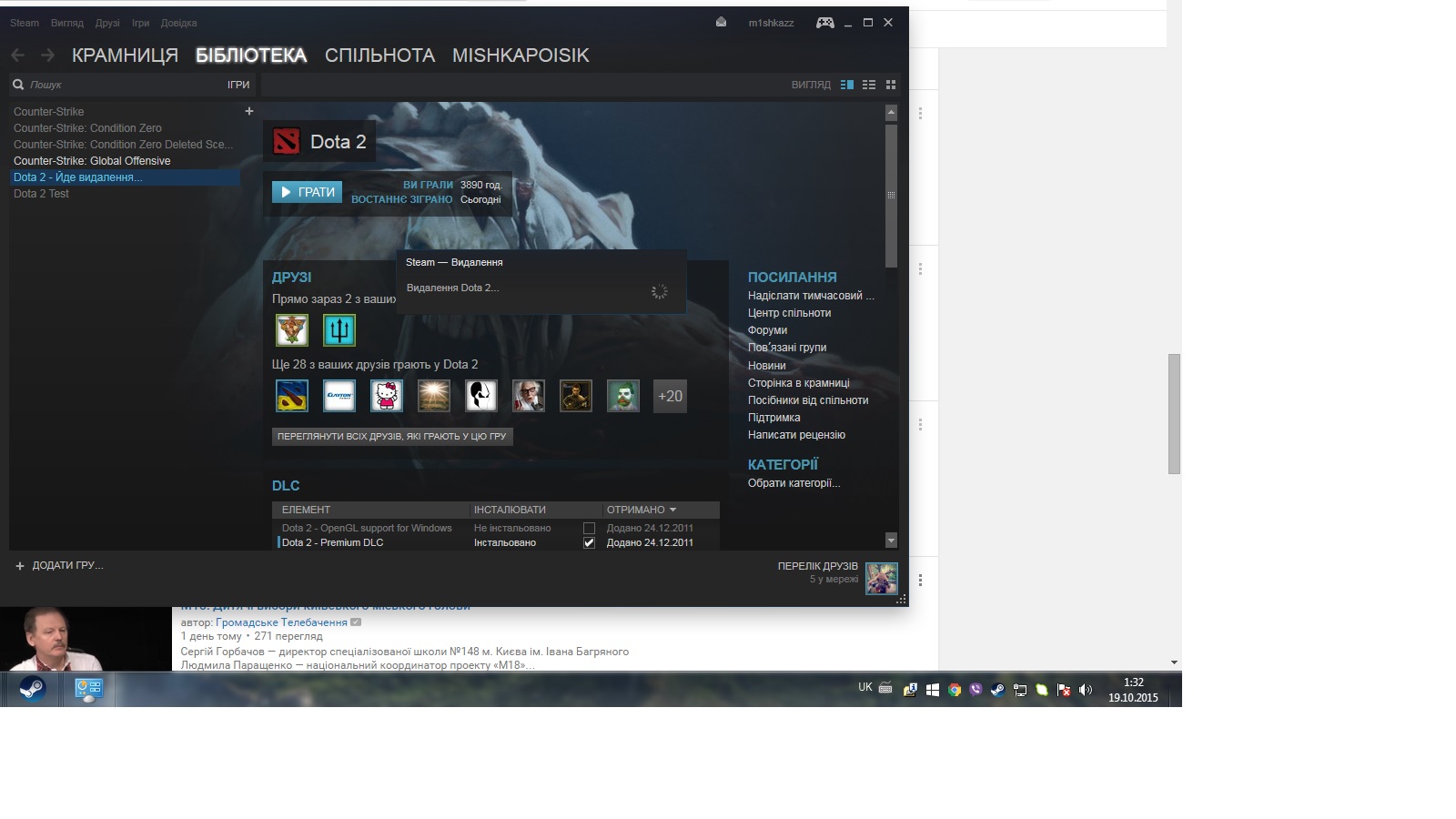Click browser page vertical scrollbar thumb

(1174, 414)
